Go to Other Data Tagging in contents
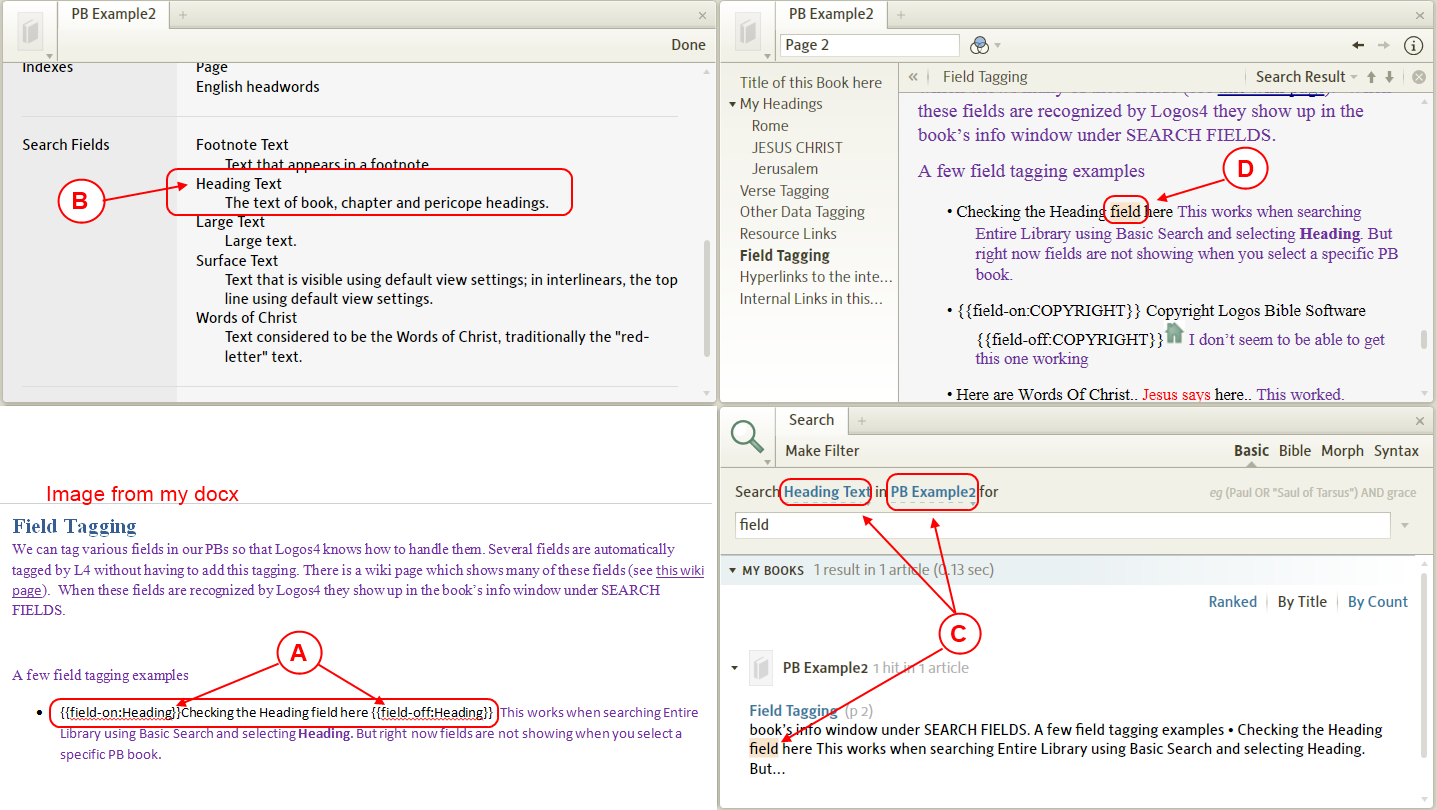 (802, 212)
